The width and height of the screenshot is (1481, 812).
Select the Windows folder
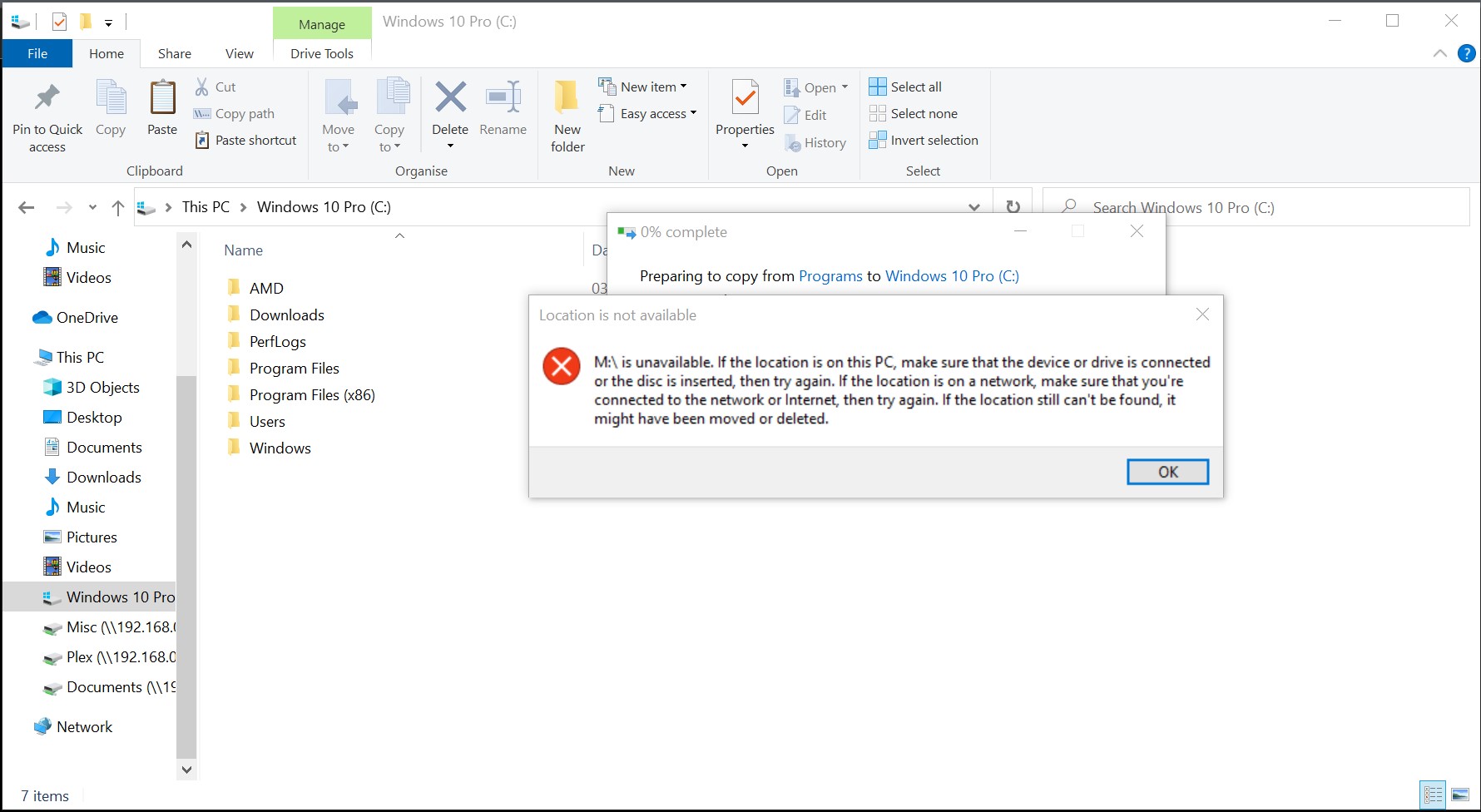[280, 448]
